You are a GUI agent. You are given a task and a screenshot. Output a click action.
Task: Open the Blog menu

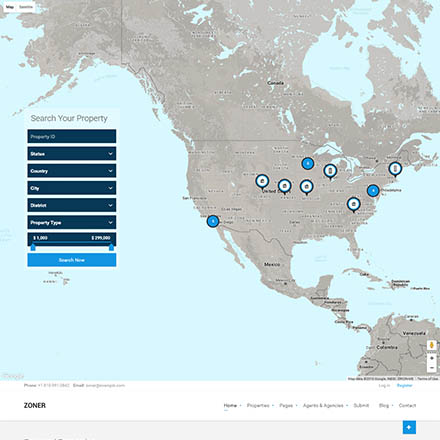click(384, 405)
